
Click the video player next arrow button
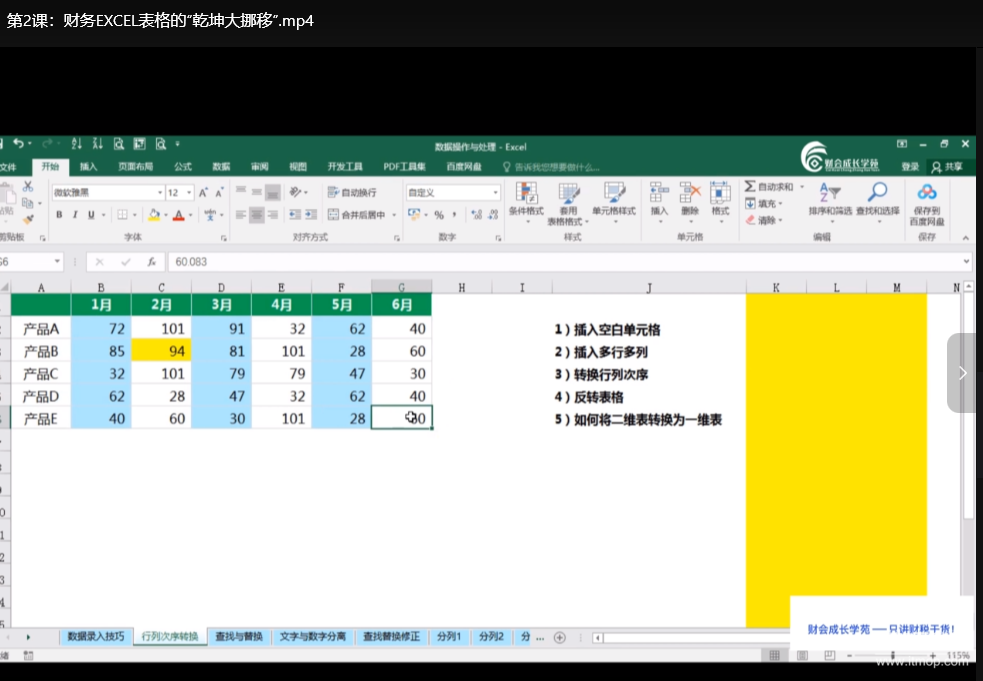(x=962, y=373)
